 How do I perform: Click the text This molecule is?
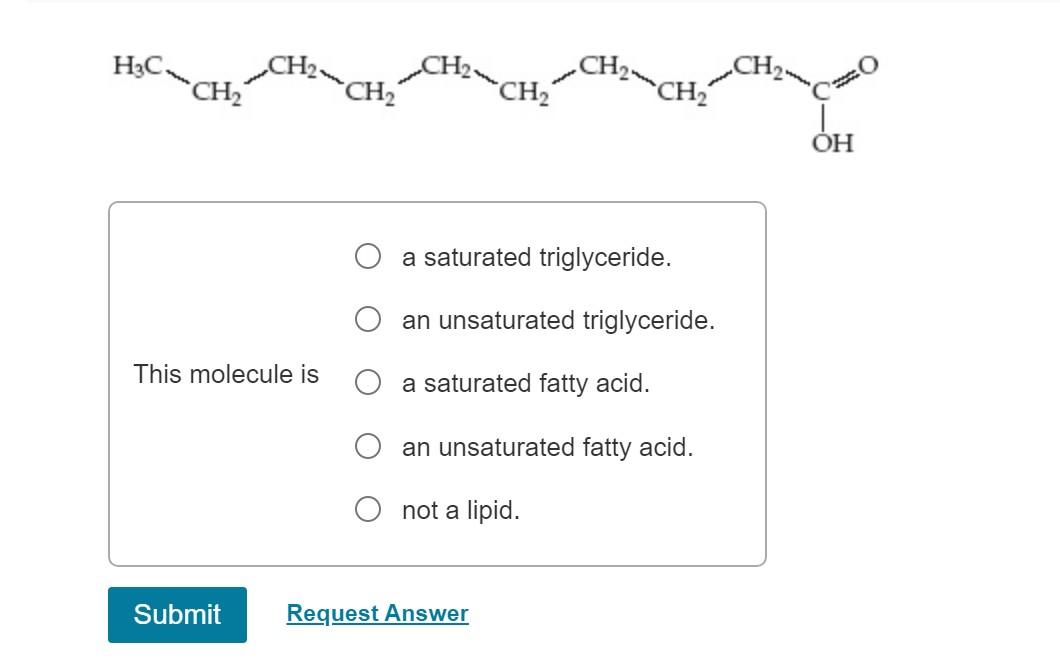[x=225, y=374]
